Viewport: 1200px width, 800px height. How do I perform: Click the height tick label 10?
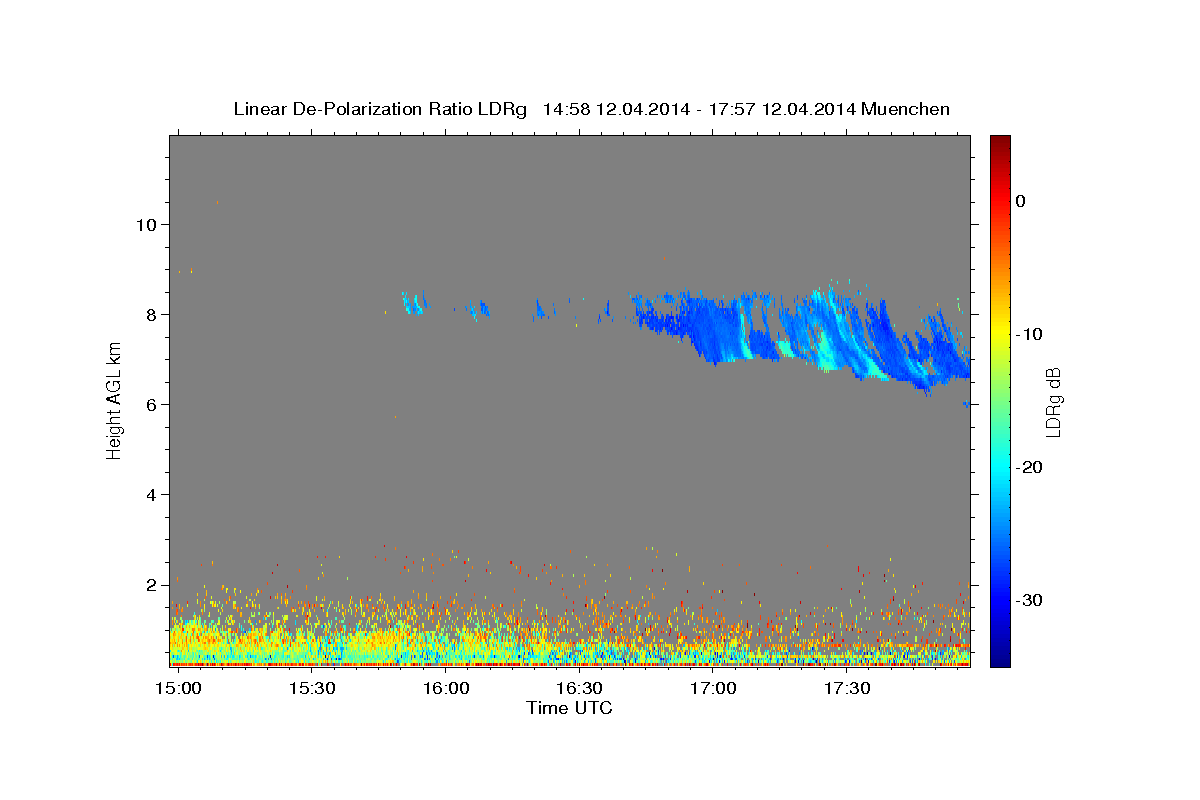145,224
